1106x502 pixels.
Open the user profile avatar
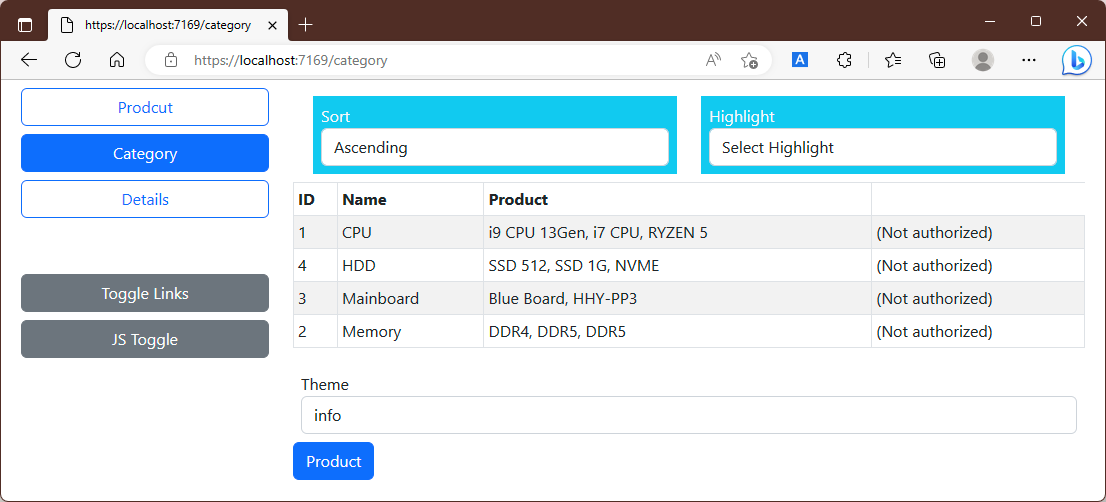(x=983, y=60)
